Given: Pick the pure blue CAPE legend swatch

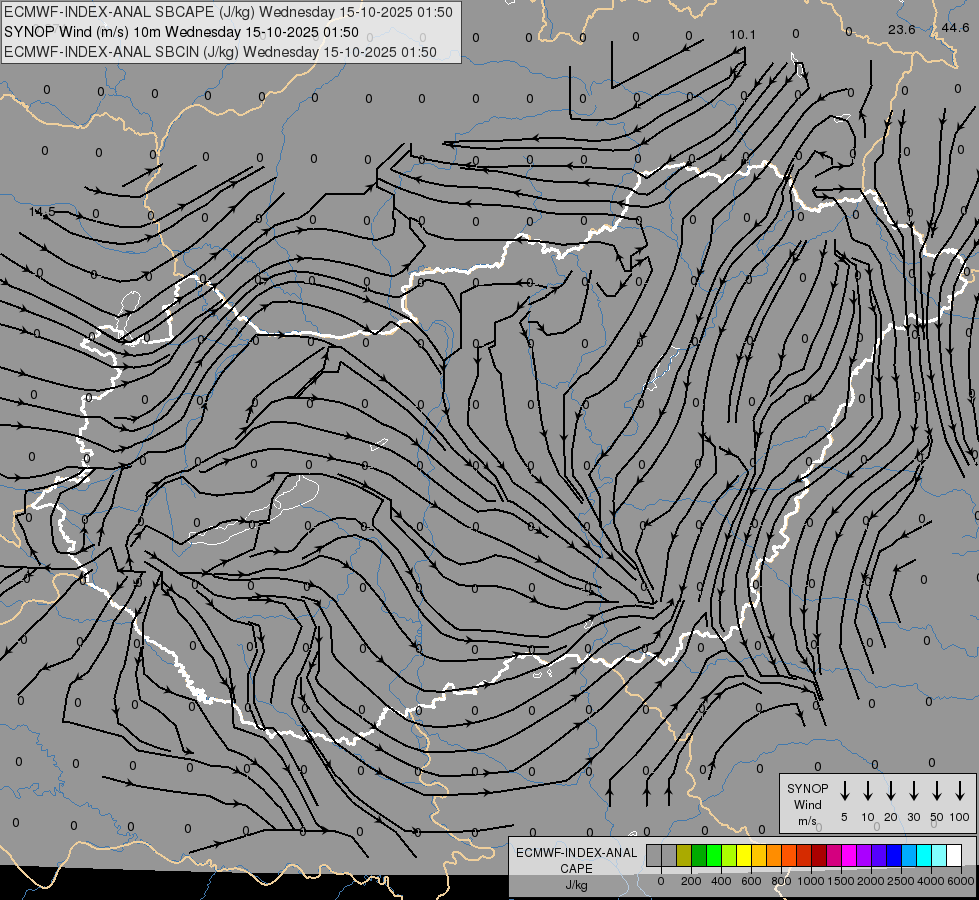Looking at the screenshot, I should (x=894, y=856).
